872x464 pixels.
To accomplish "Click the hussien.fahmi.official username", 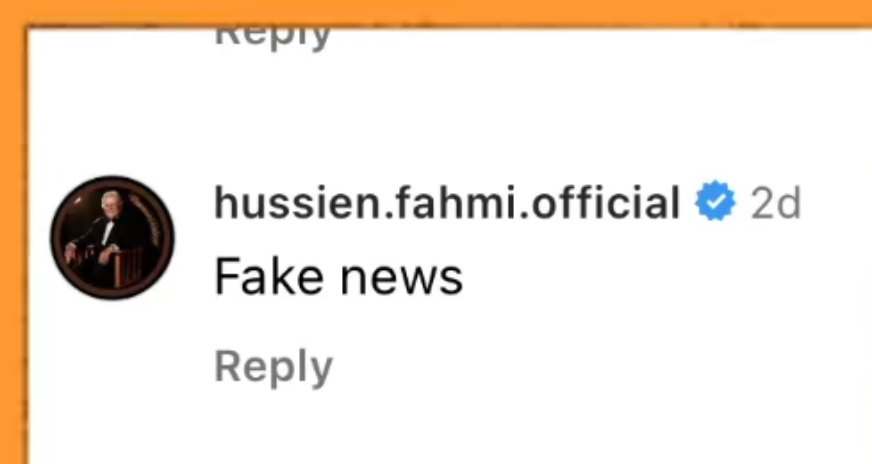I will [447, 202].
